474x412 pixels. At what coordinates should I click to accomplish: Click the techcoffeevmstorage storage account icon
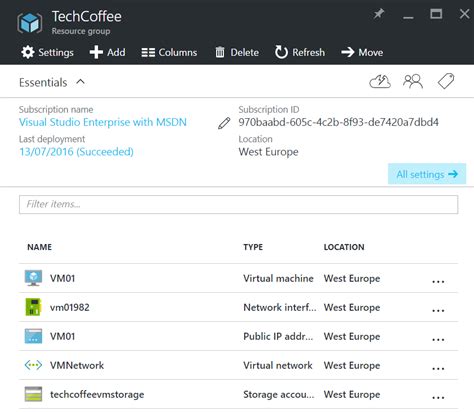[33, 394]
